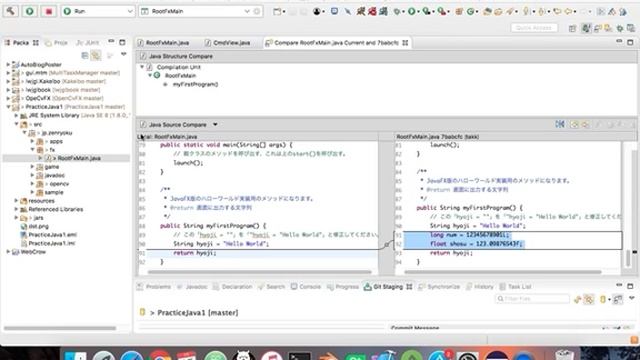Collapse the src folder

16,124
